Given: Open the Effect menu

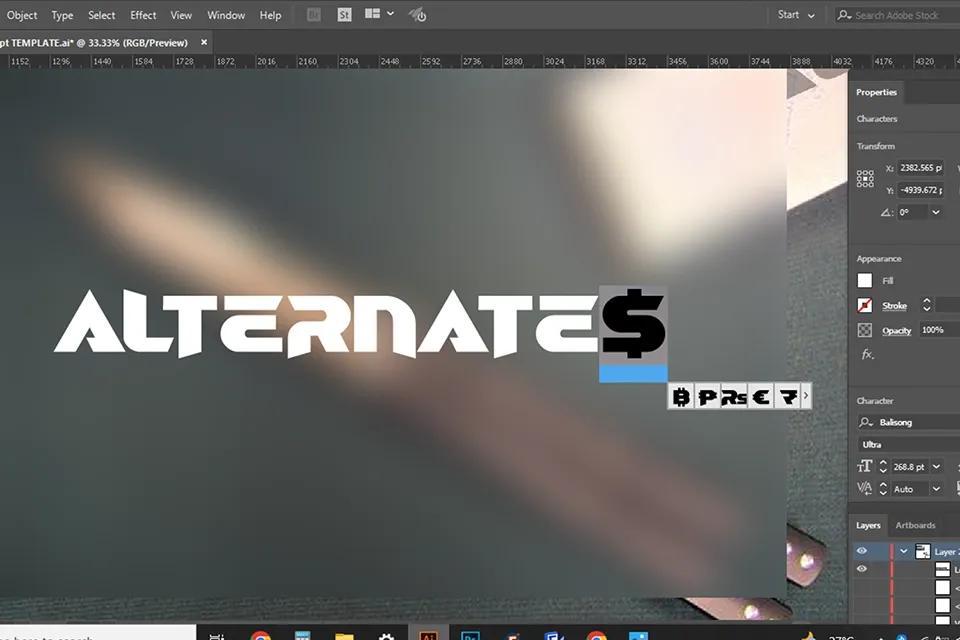Looking at the screenshot, I should tap(143, 15).
